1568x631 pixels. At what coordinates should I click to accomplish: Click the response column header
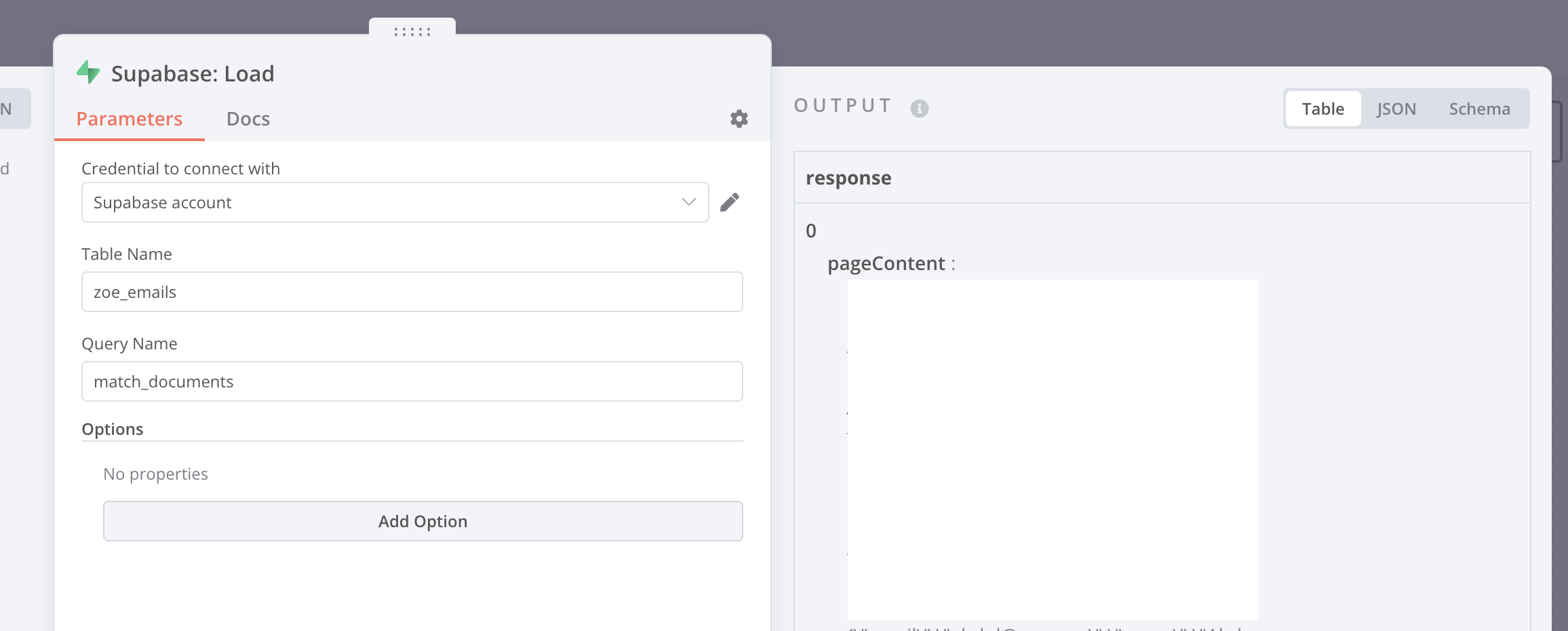click(848, 178)
